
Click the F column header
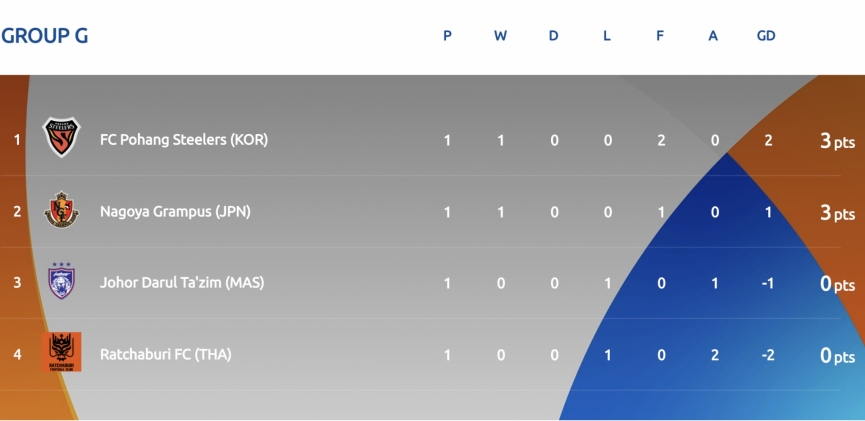pos(660,36)
